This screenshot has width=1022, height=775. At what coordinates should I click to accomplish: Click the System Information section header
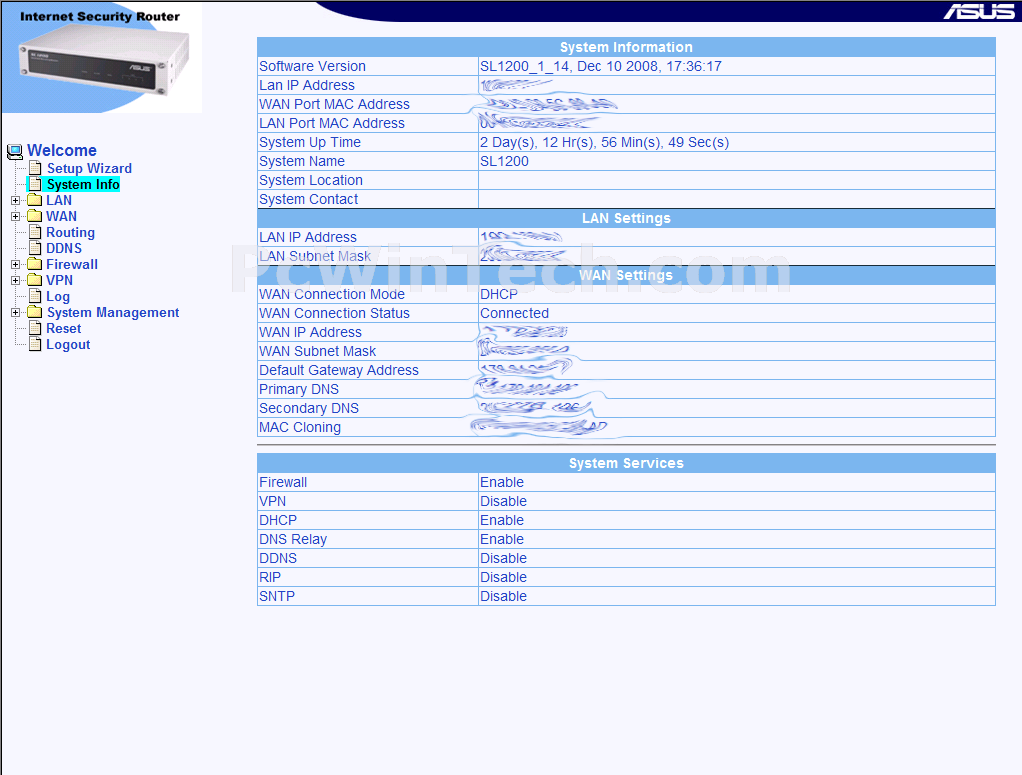[x=626, y=47]
